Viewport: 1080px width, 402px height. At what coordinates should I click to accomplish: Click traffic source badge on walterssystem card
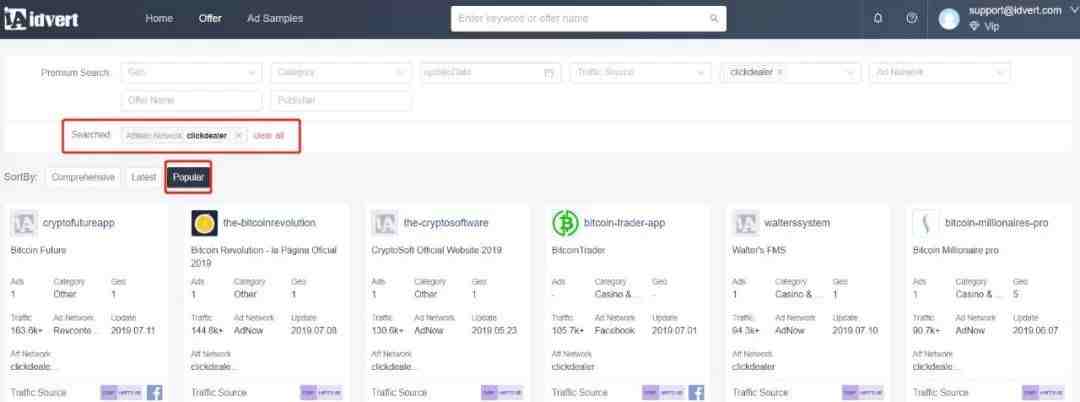(862, 392)
